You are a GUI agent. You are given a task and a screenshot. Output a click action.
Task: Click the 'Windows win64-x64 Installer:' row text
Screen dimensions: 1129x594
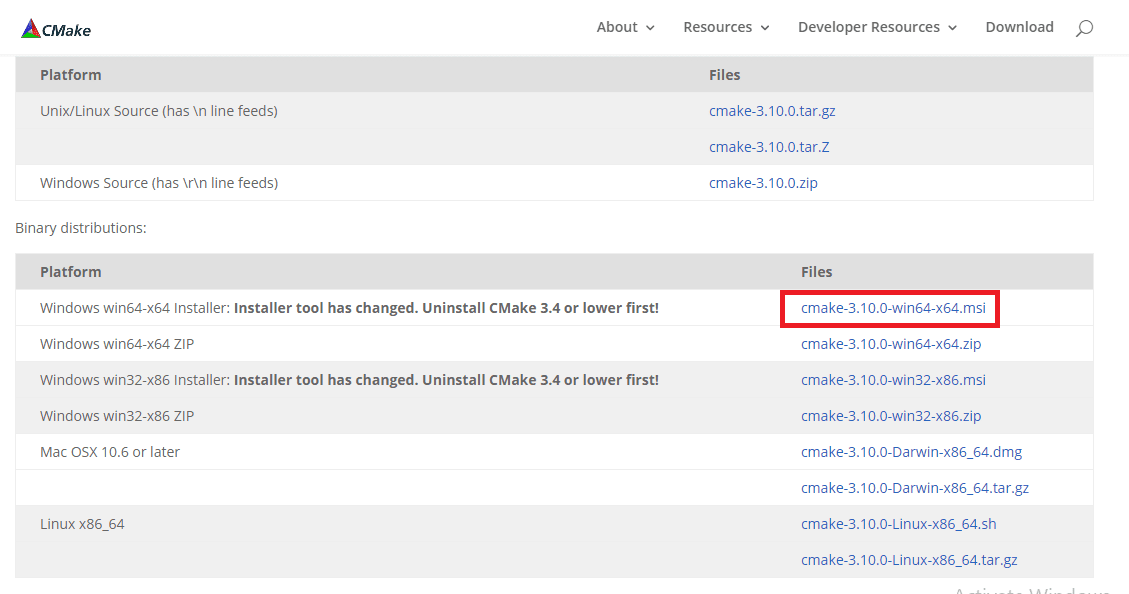pos(349,308)
